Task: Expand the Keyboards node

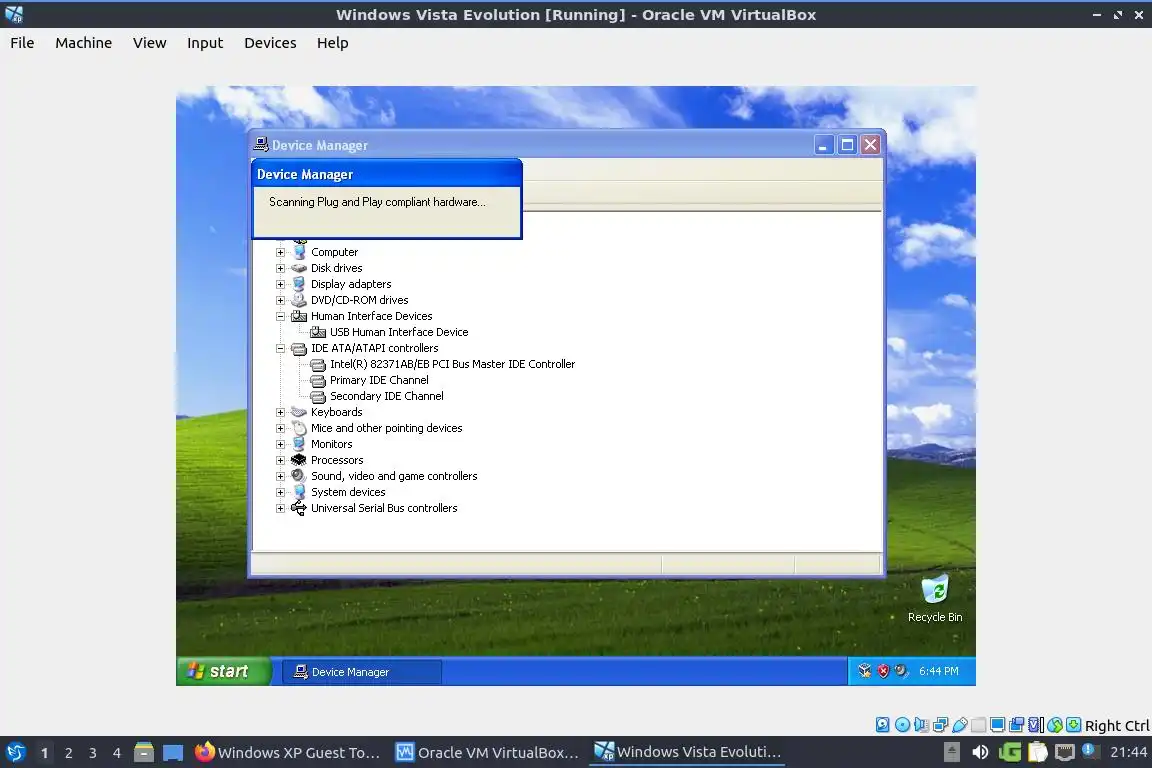Action: point(280,412)
